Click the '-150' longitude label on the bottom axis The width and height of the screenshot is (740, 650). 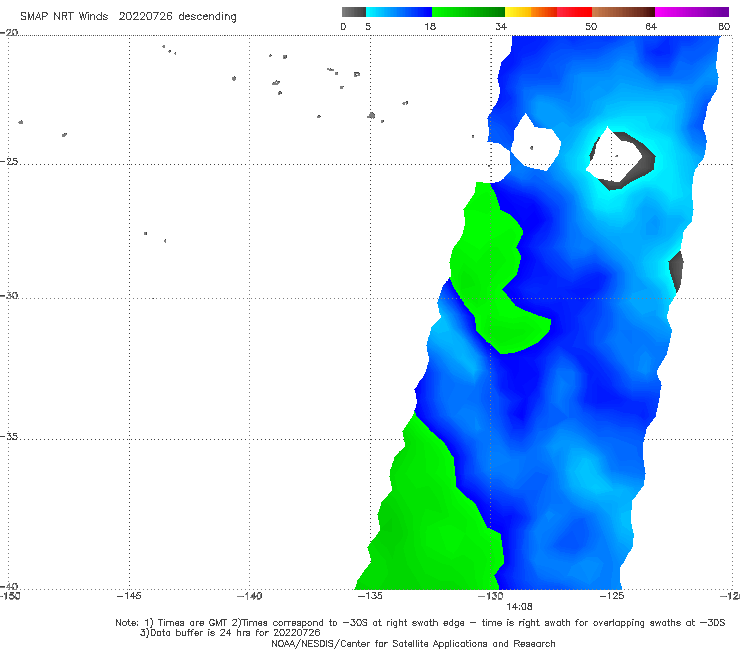pos(10,596)
